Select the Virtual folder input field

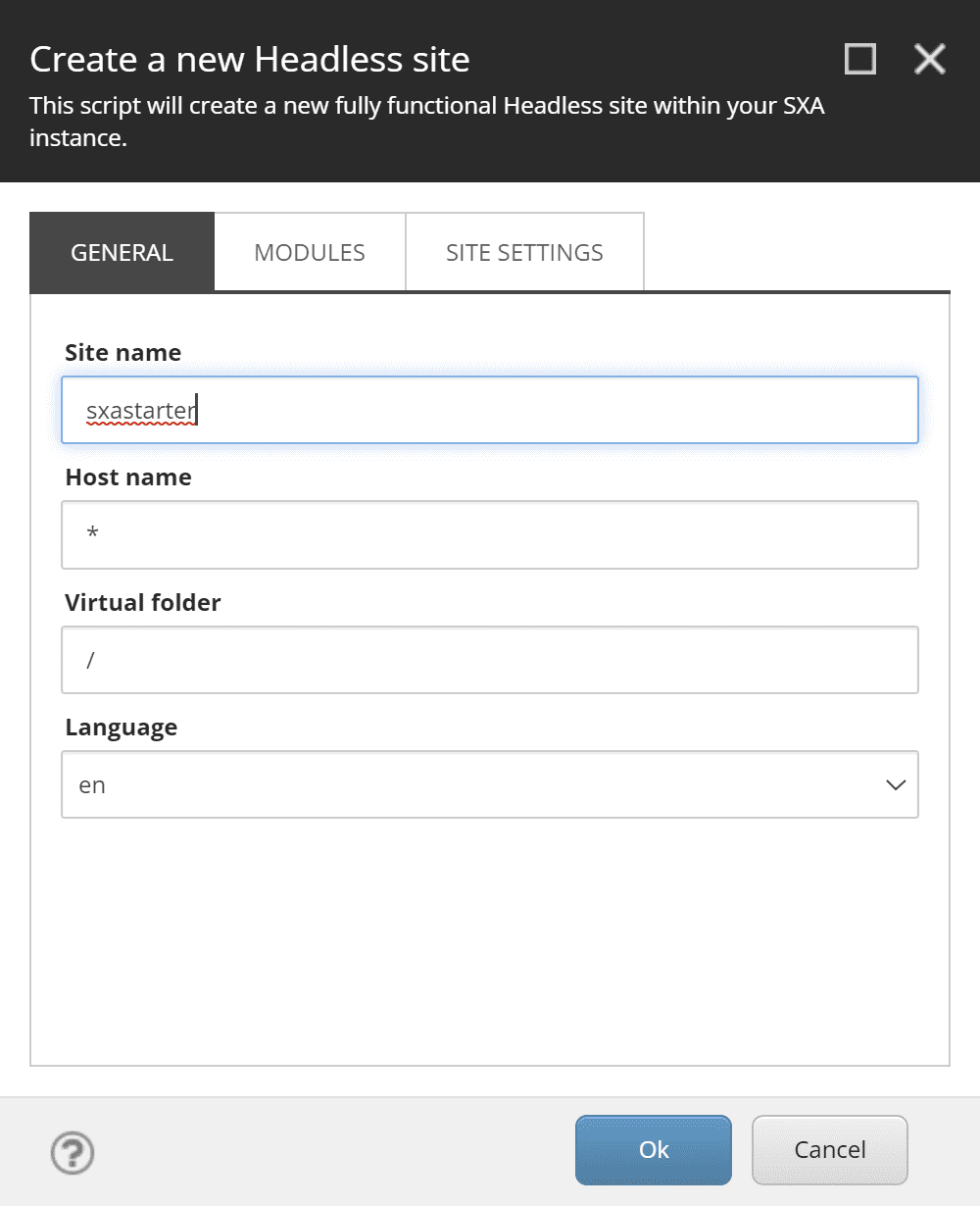click(x=490, y=660)
